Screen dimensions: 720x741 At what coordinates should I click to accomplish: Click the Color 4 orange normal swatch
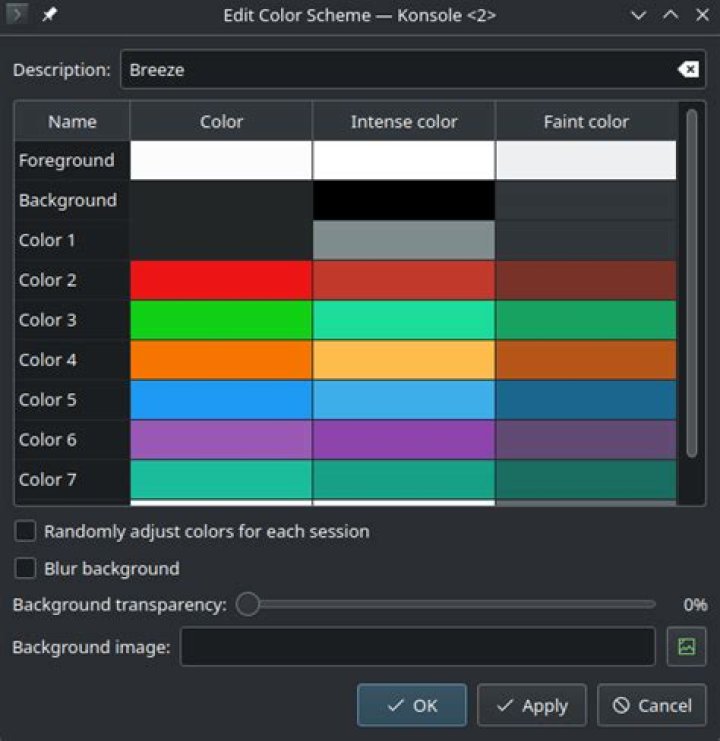[221, 360]
